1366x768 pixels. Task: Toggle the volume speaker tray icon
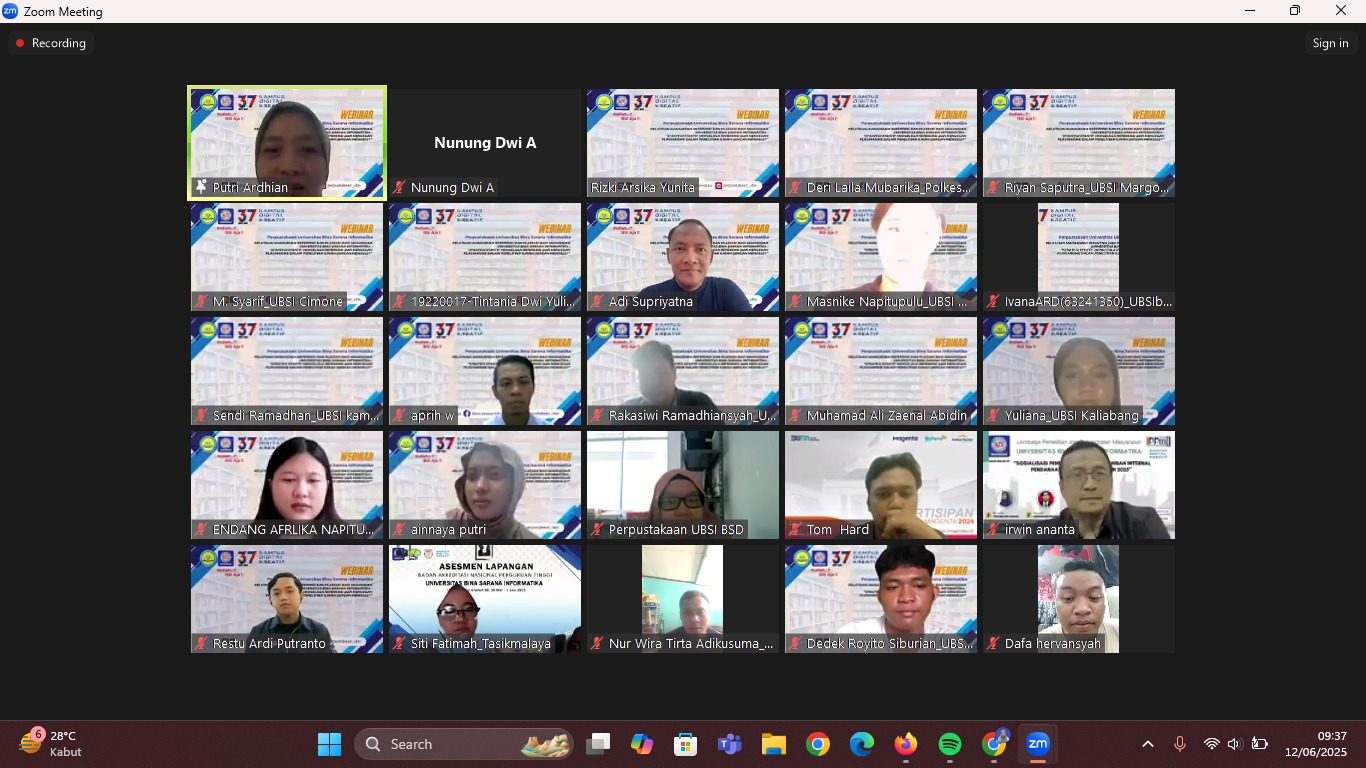(1234, 744)
